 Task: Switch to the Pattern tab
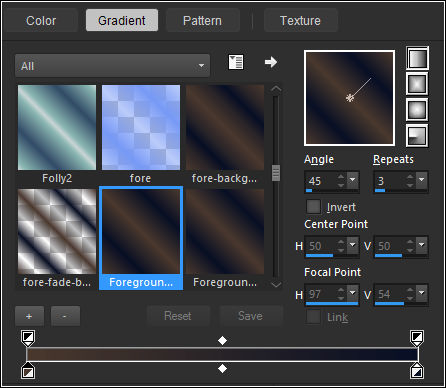click(202, 21)
